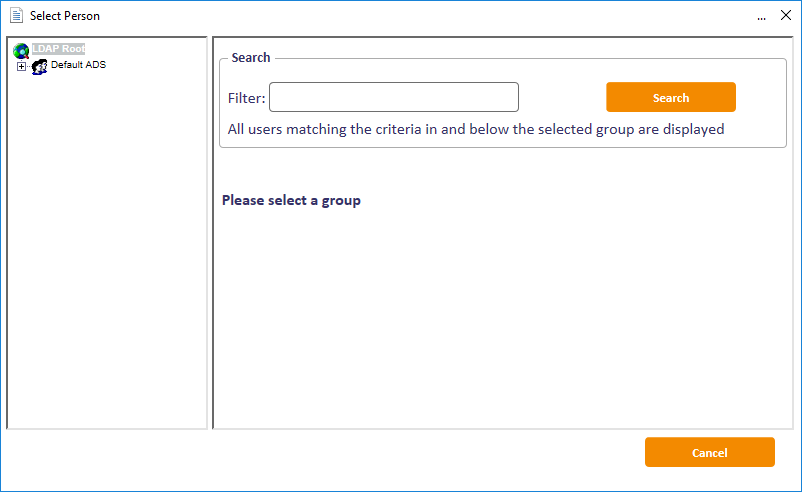The height and width of the screenshot is (492, 802).
Task: Click the 'Please select a group' message
Action: [x=291, y=200]
